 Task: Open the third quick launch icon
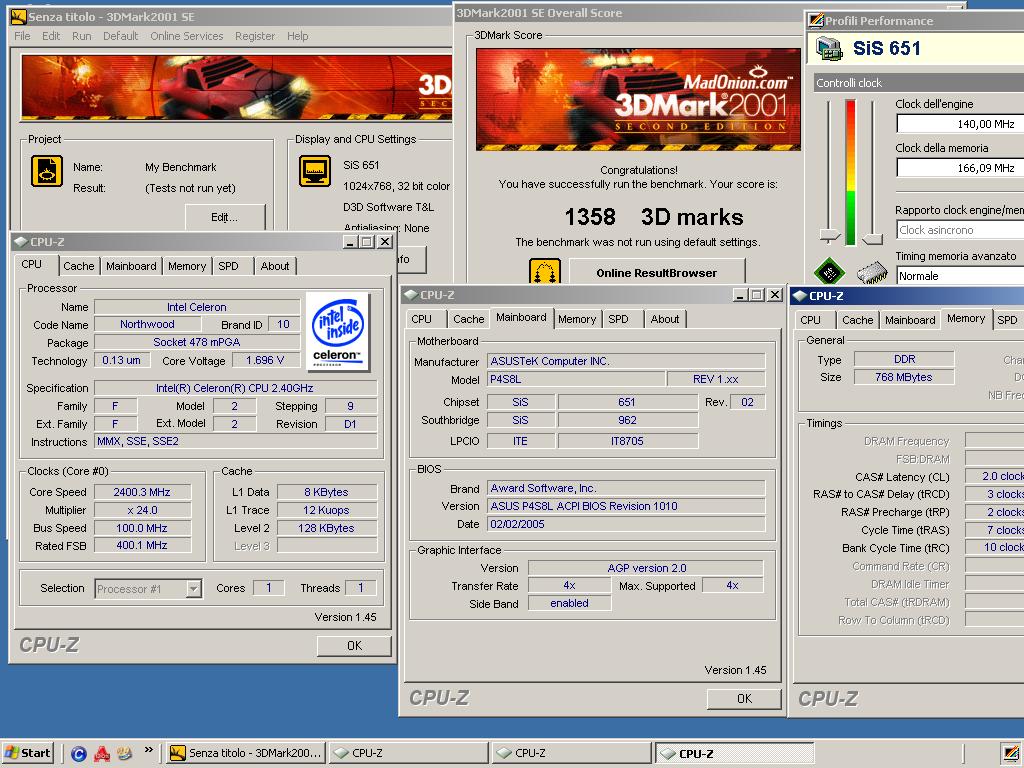tap(124, 754)
